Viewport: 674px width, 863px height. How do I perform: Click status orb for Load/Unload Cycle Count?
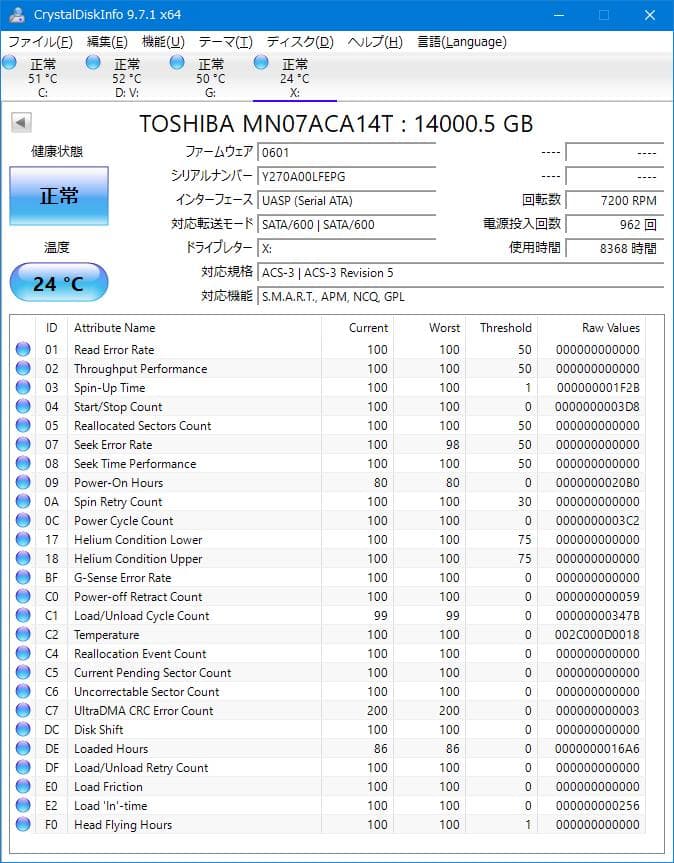[23, 615]
